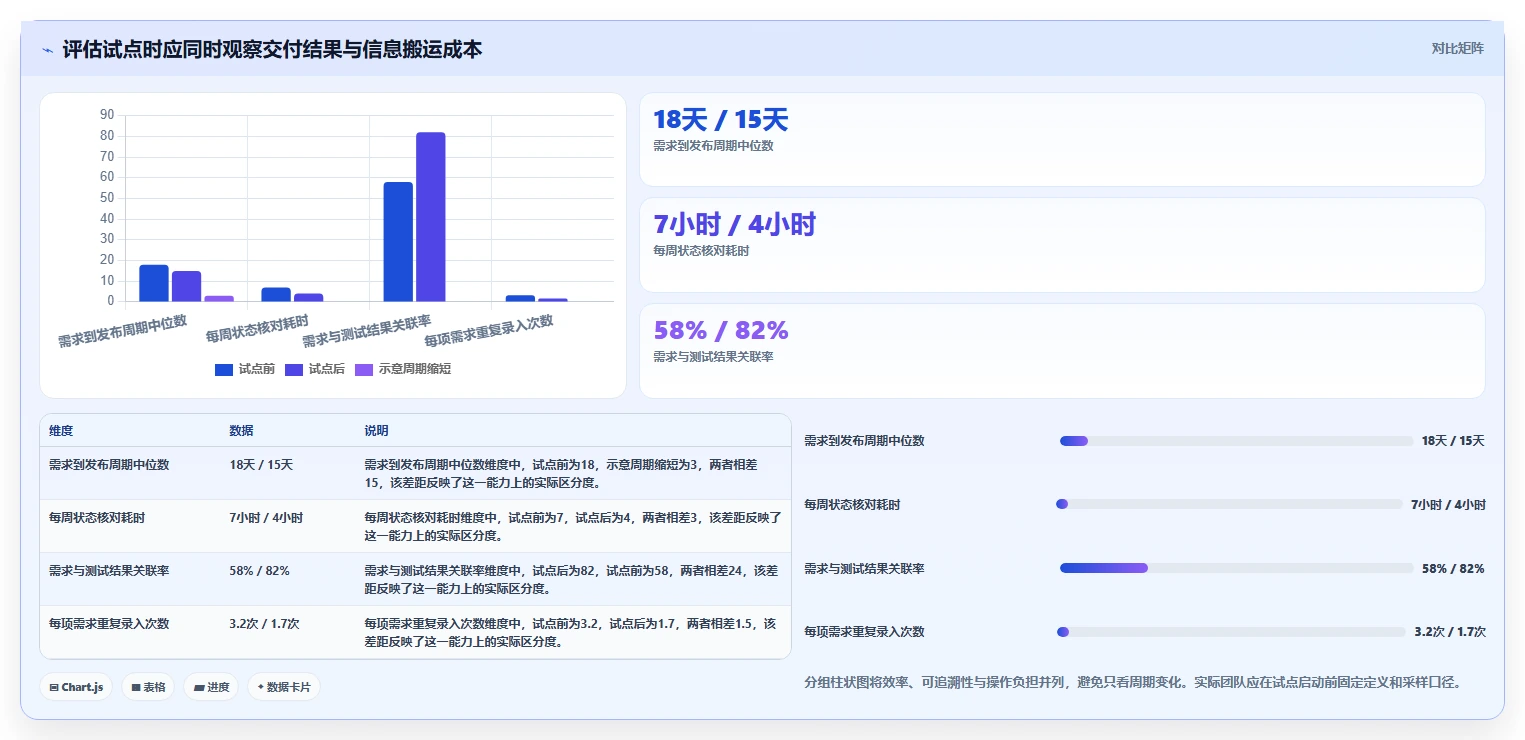Click the tallest 试点后 bar for 需求与测试结果关联率
1525x740 pixels.
click(x=431, y=217)
